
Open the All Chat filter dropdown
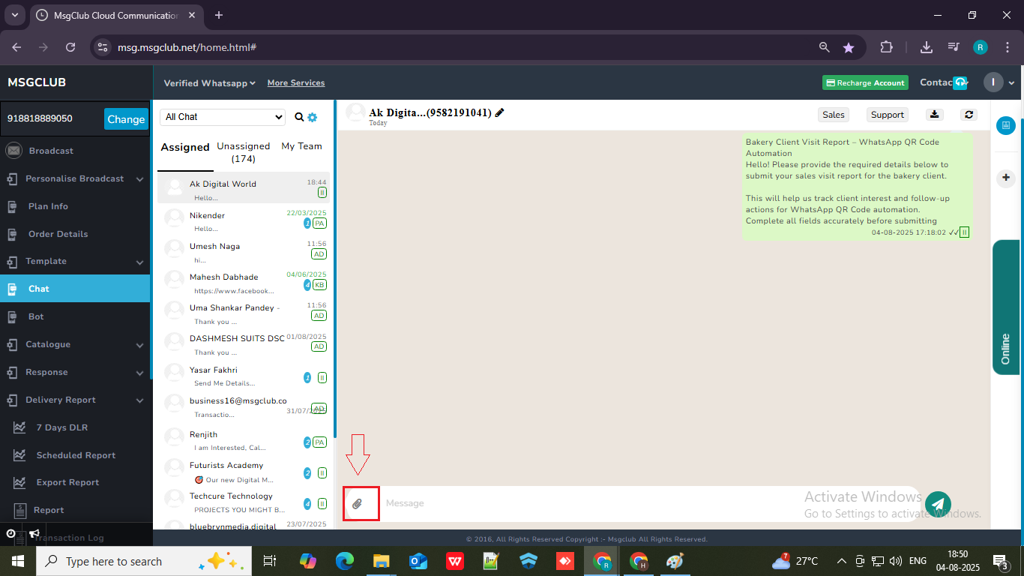223,117
